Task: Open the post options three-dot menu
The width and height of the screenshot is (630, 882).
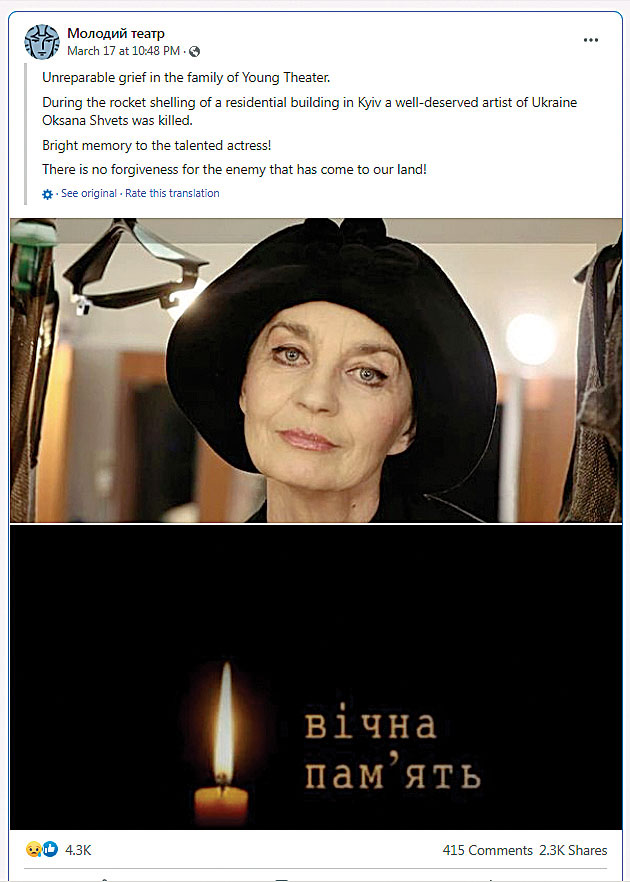Action: click(591, 40)
